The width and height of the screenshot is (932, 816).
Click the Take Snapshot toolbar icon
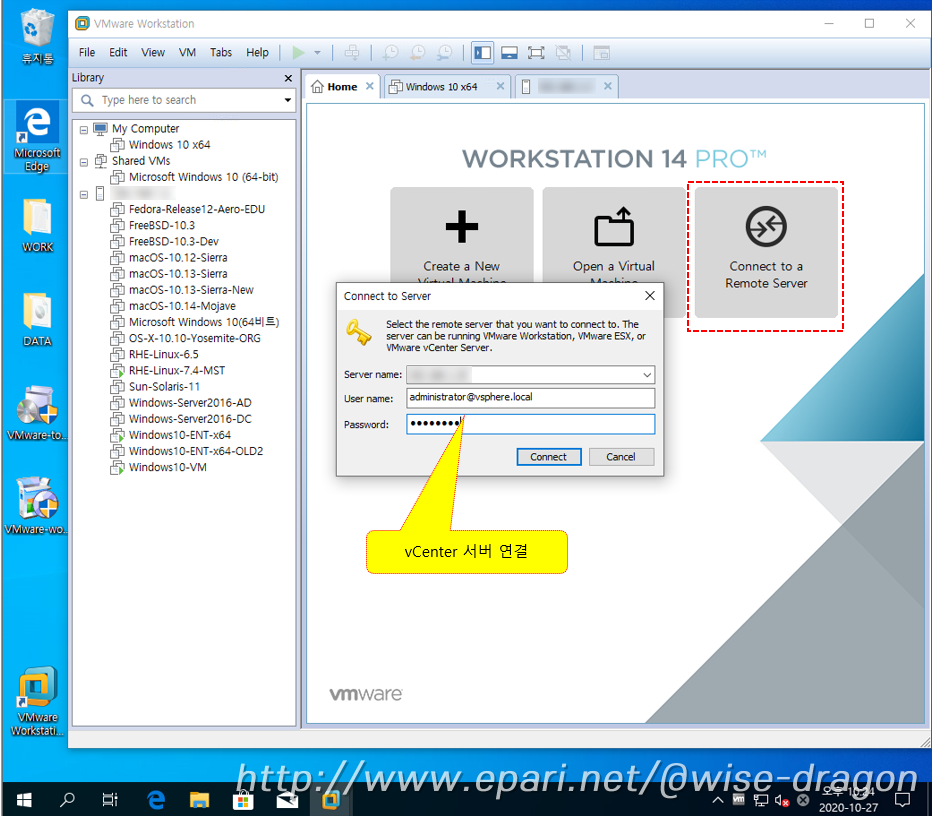point(391,53)
